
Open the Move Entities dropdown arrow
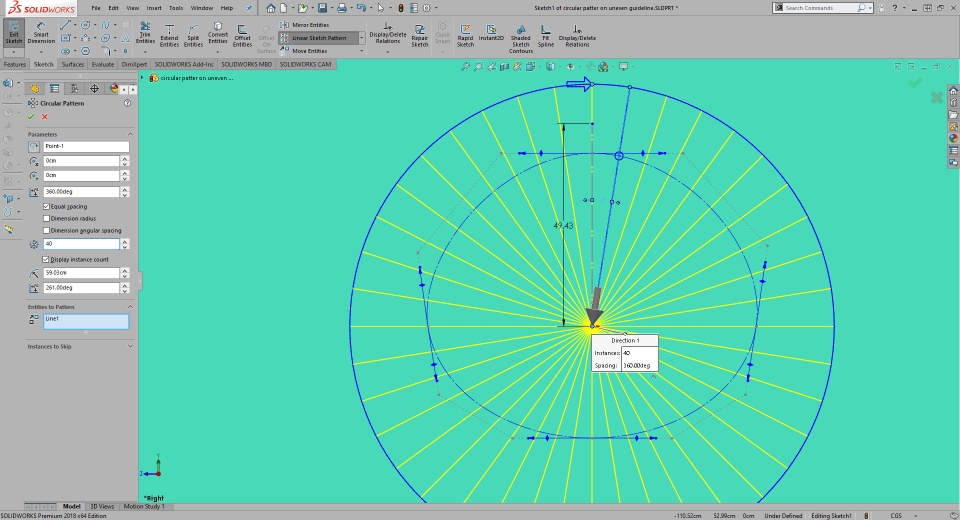(x=362, y=51)
